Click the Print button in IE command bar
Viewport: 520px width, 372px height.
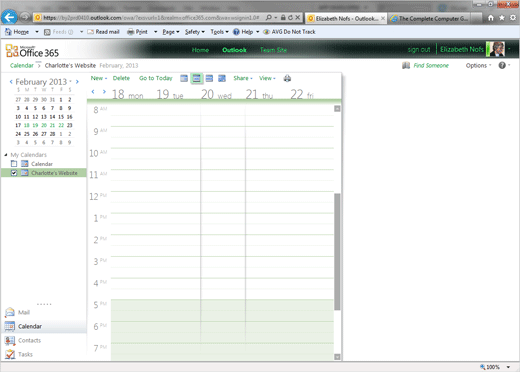tap(138, 32)
